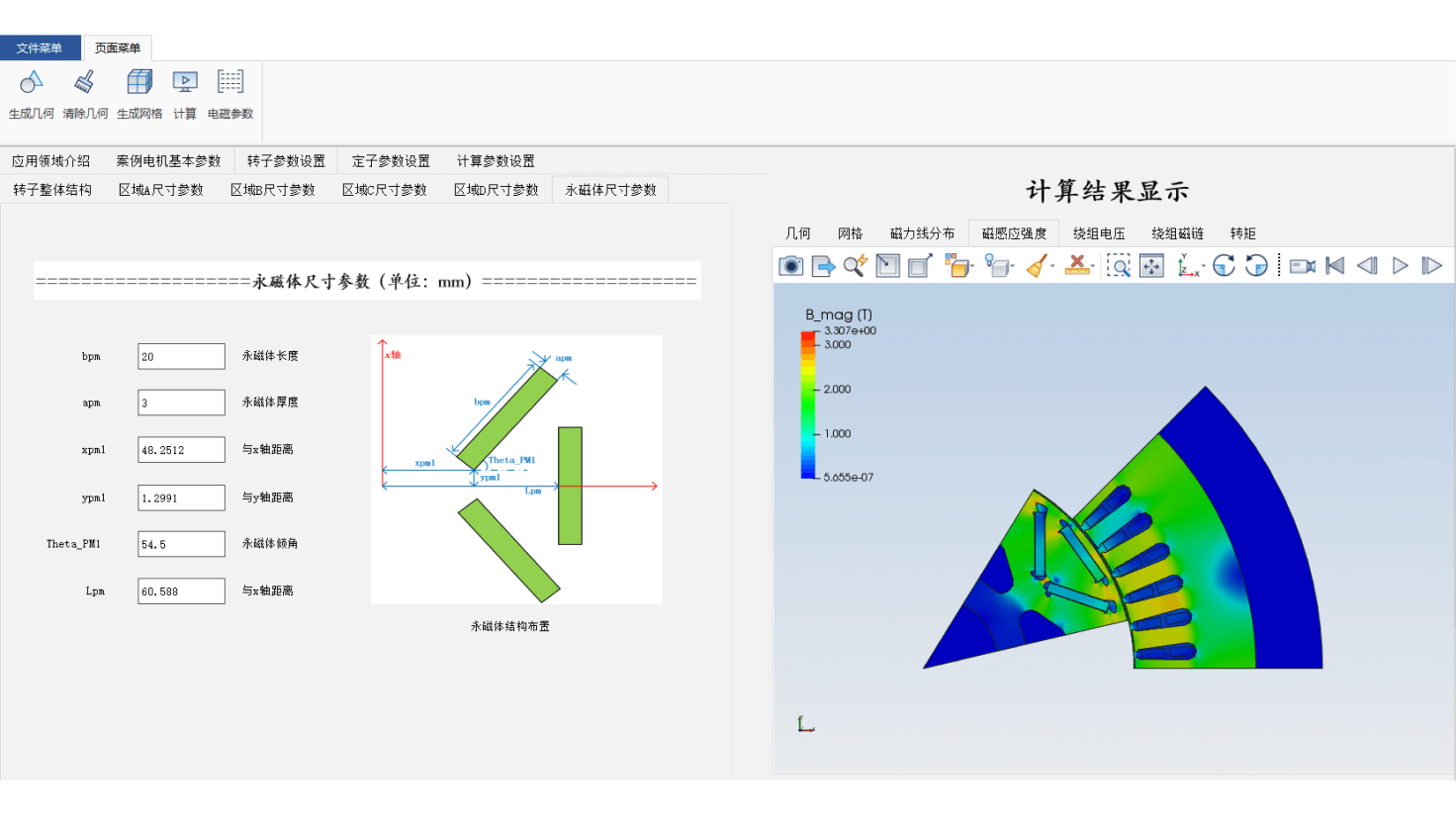The height and width of the screenshot is (814, 1456).
Task: Rotate view counterclockwise with the rotate icon
Action: point(1256,266)
